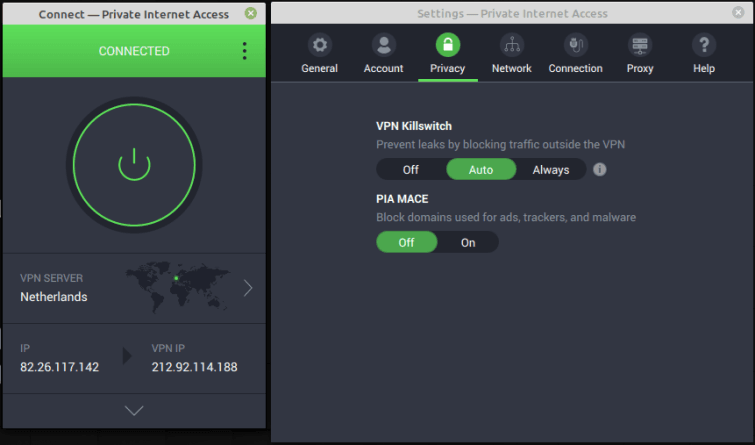Set VPN Killswitch to Auto

(x=481, y=170)
